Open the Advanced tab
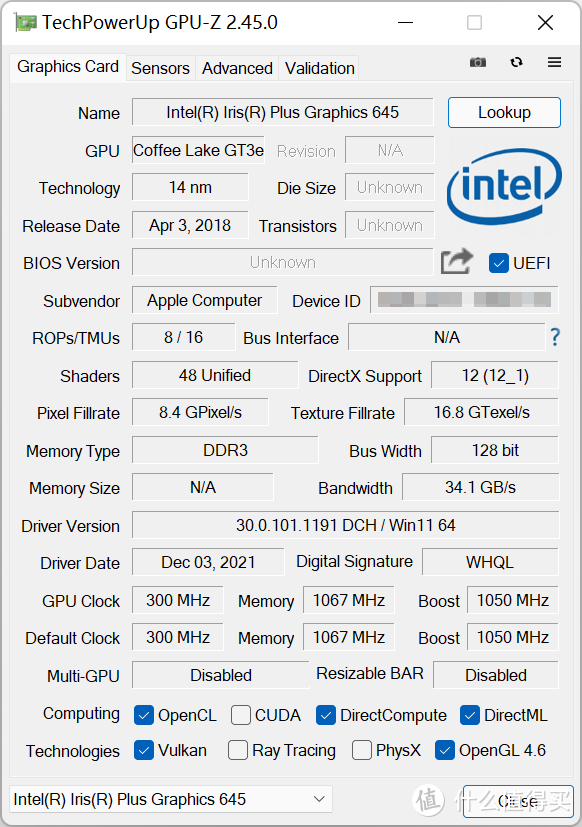The width and height of the screenshot is (582, 827). (237, 68)
